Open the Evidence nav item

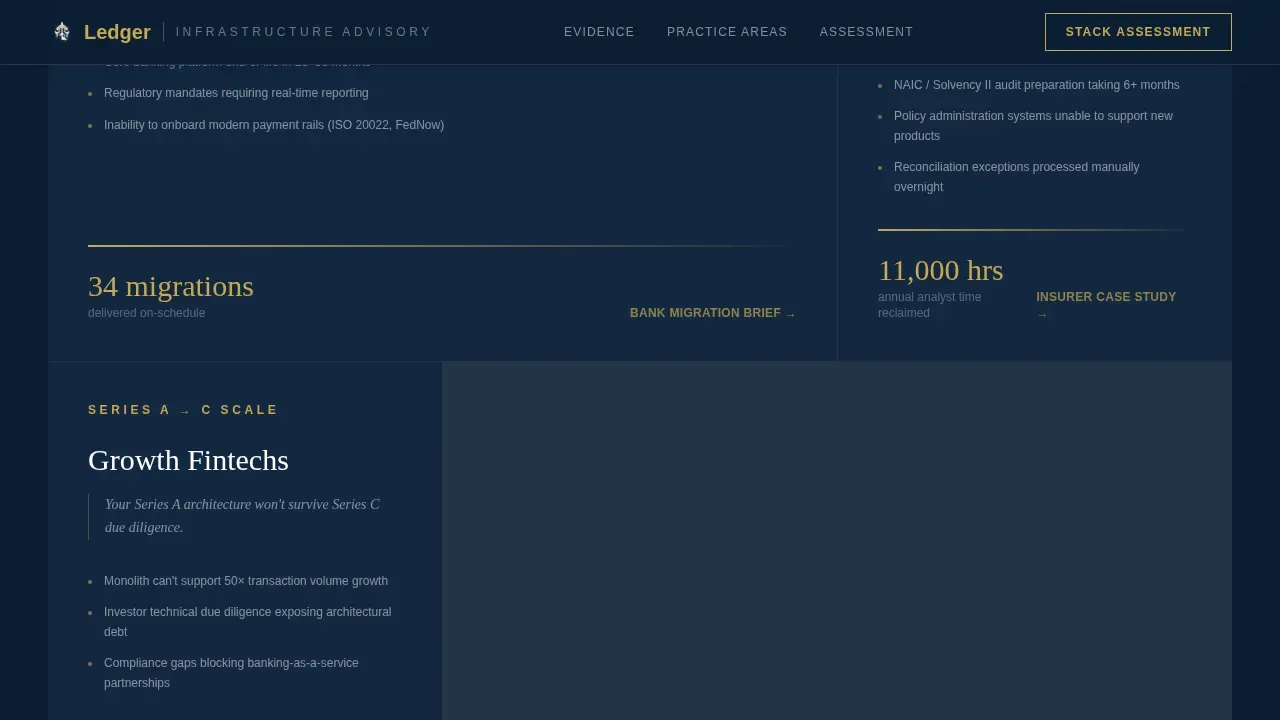[x=599, y=32]
